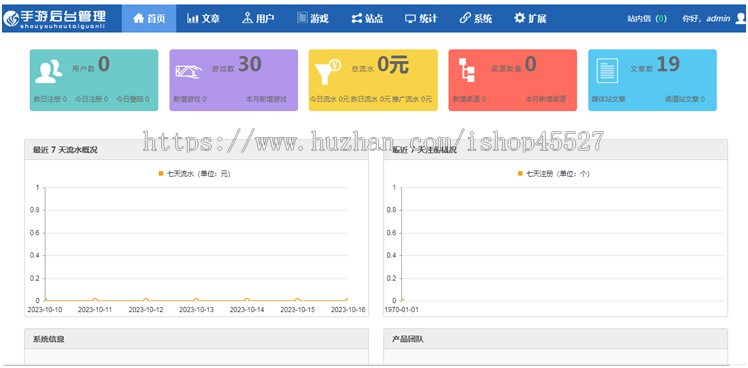Click 新增渠道 0 text
748x368 pixels.
pos(469,99)
